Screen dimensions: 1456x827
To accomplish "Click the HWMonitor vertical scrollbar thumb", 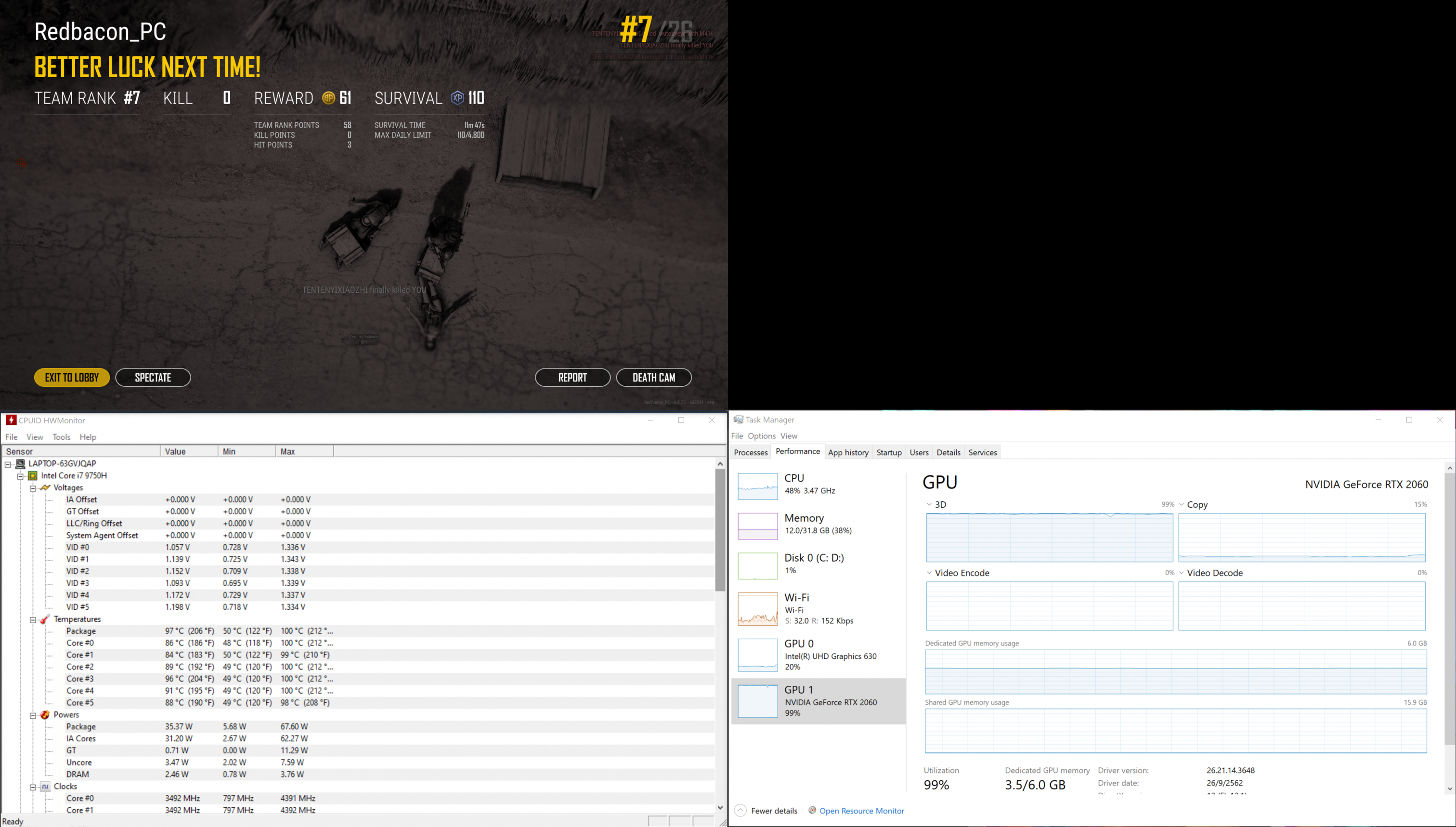I will pos(720,529).
